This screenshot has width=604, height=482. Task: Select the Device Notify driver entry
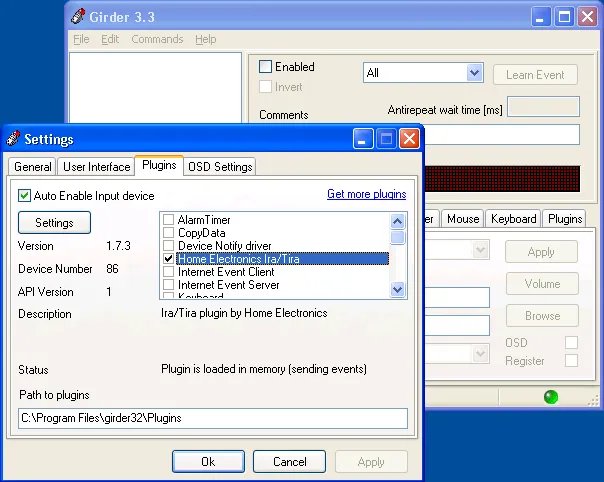[225, 245]
